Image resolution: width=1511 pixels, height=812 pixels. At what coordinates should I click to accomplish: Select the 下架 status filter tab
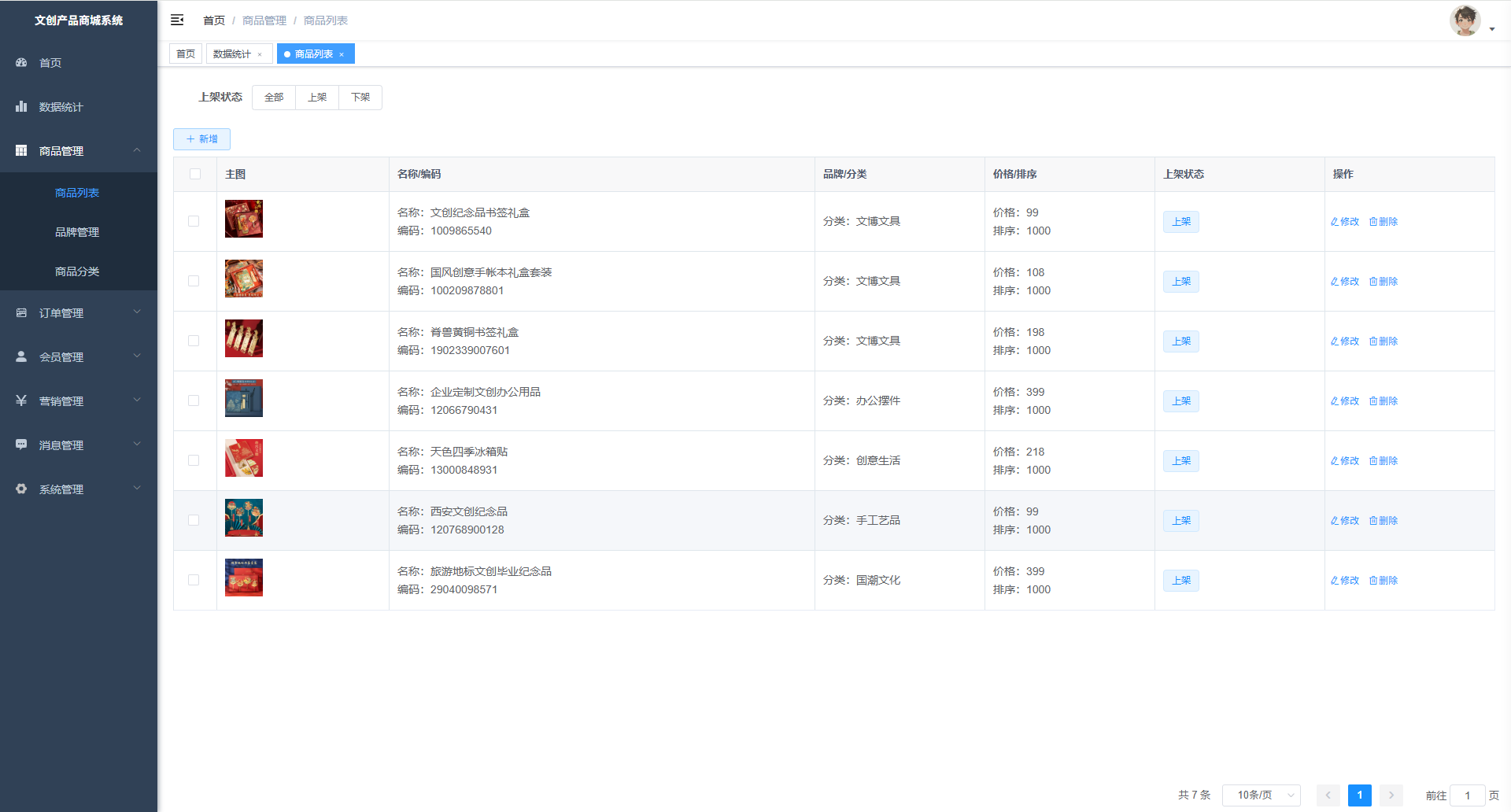[x=360, y=98]
